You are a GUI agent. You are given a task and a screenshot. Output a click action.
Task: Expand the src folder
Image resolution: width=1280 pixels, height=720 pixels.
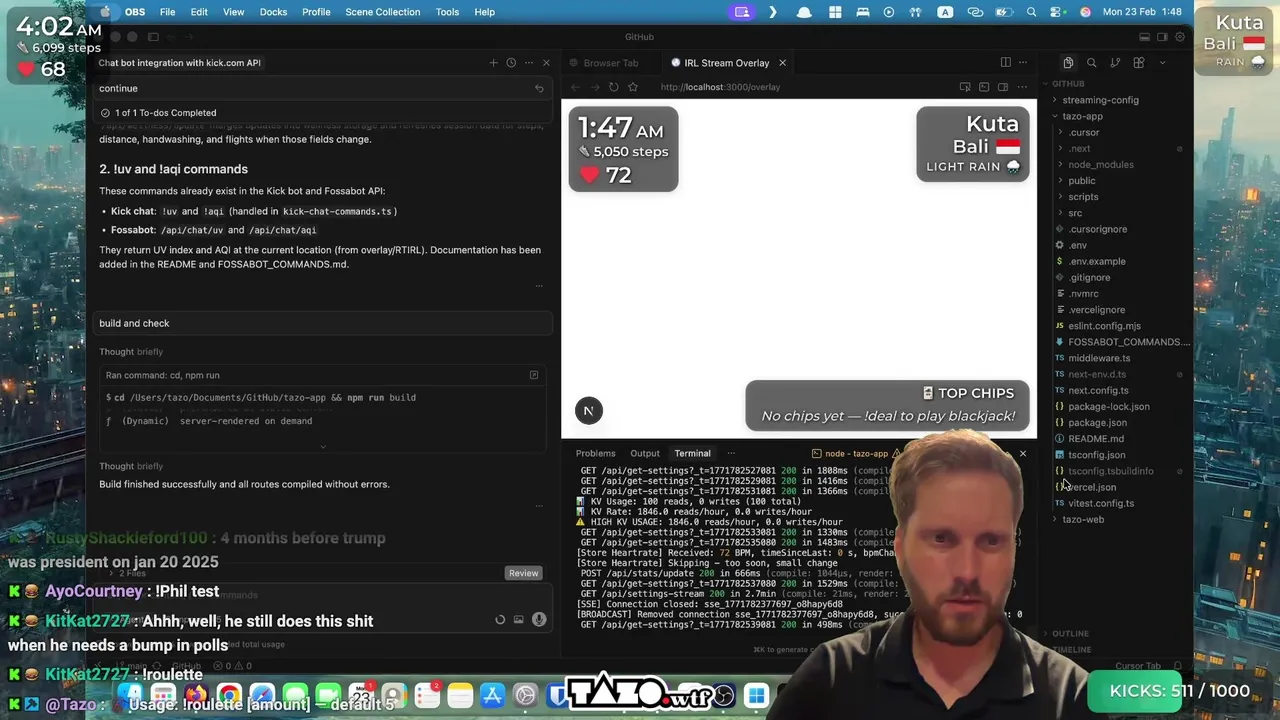[1075, 213]
